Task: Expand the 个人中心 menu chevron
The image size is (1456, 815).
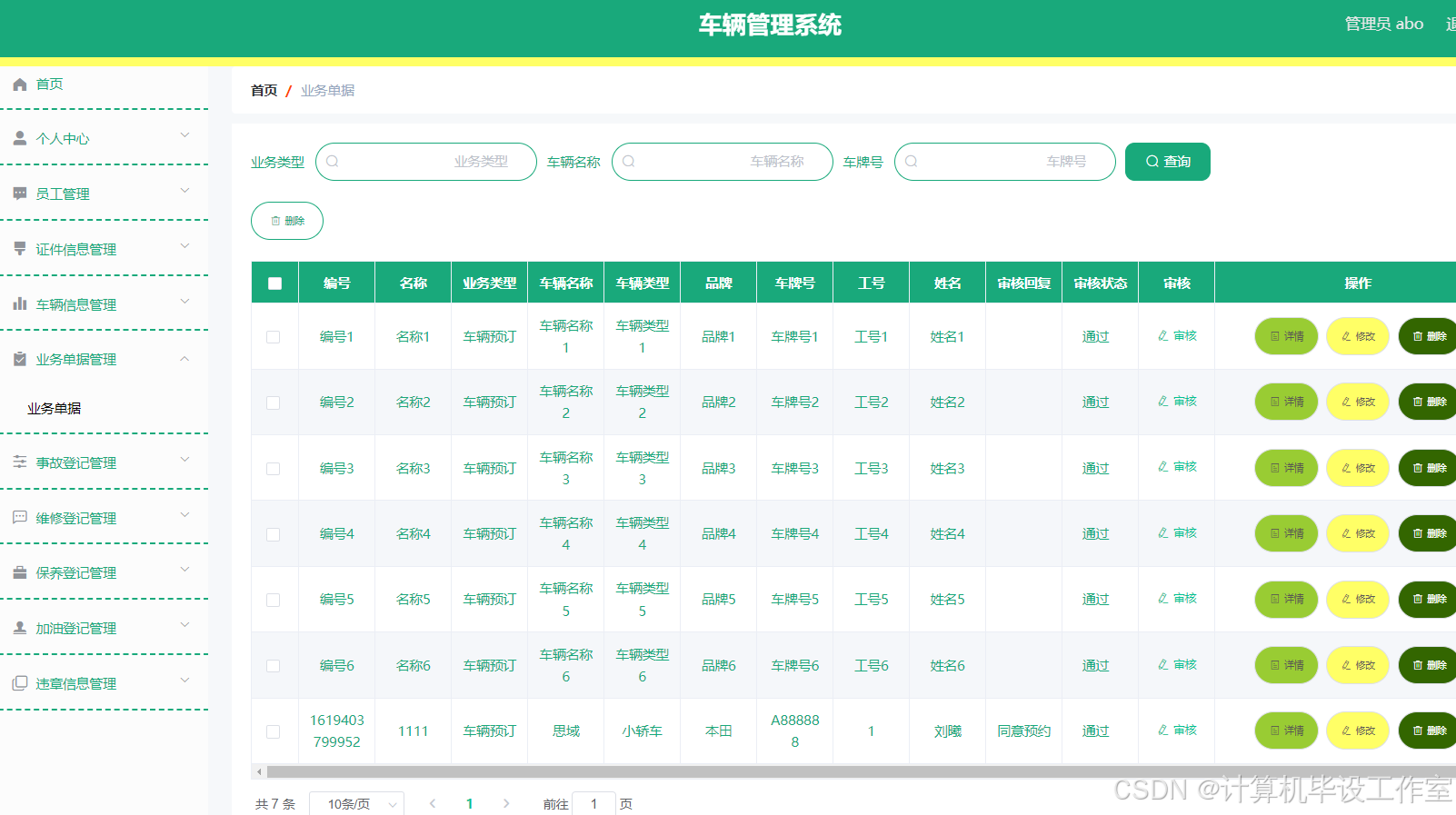Action: (x=184, y=135)
